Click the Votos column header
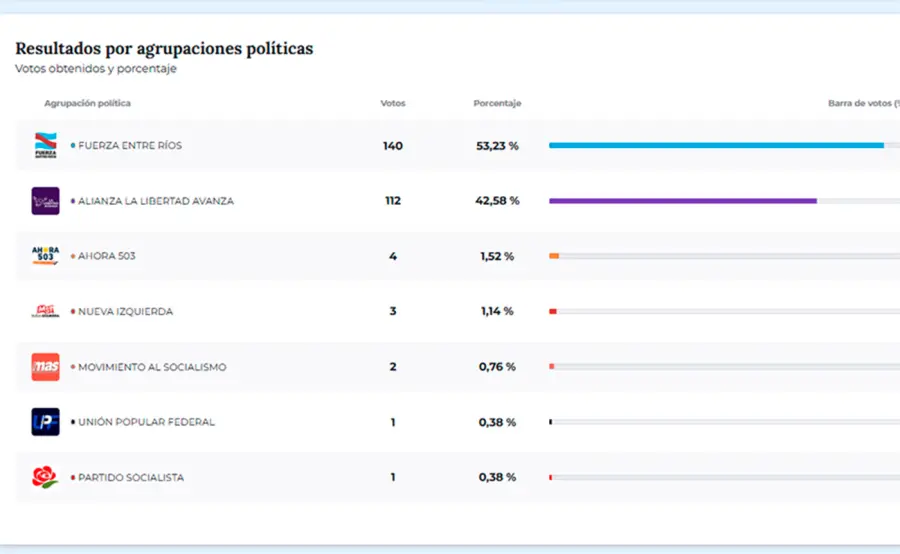The image size is (900, 554). [x=393, y=104]
